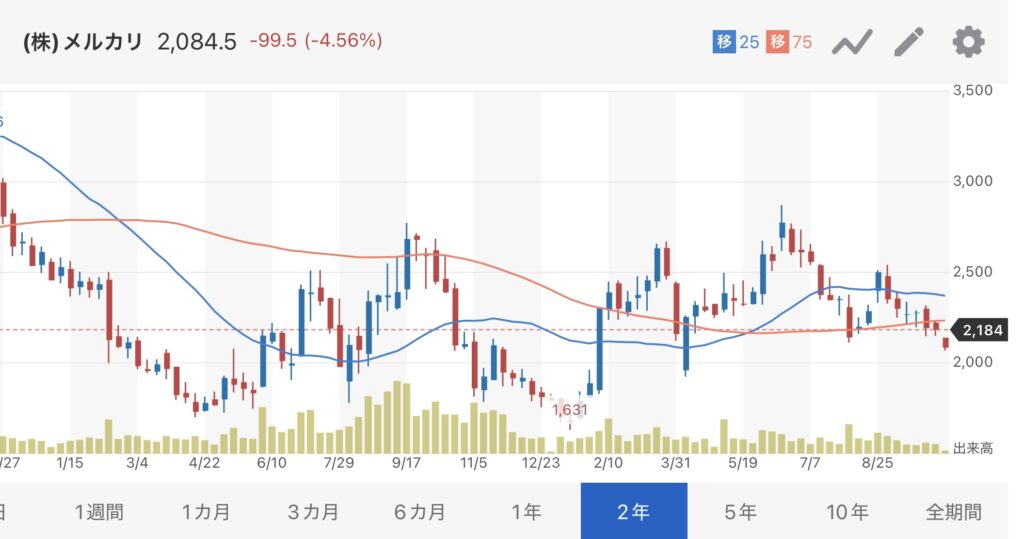This screenshot has width=1024, height=539.
Task: Click the 出来高 volume label
Action: [972, 449]
